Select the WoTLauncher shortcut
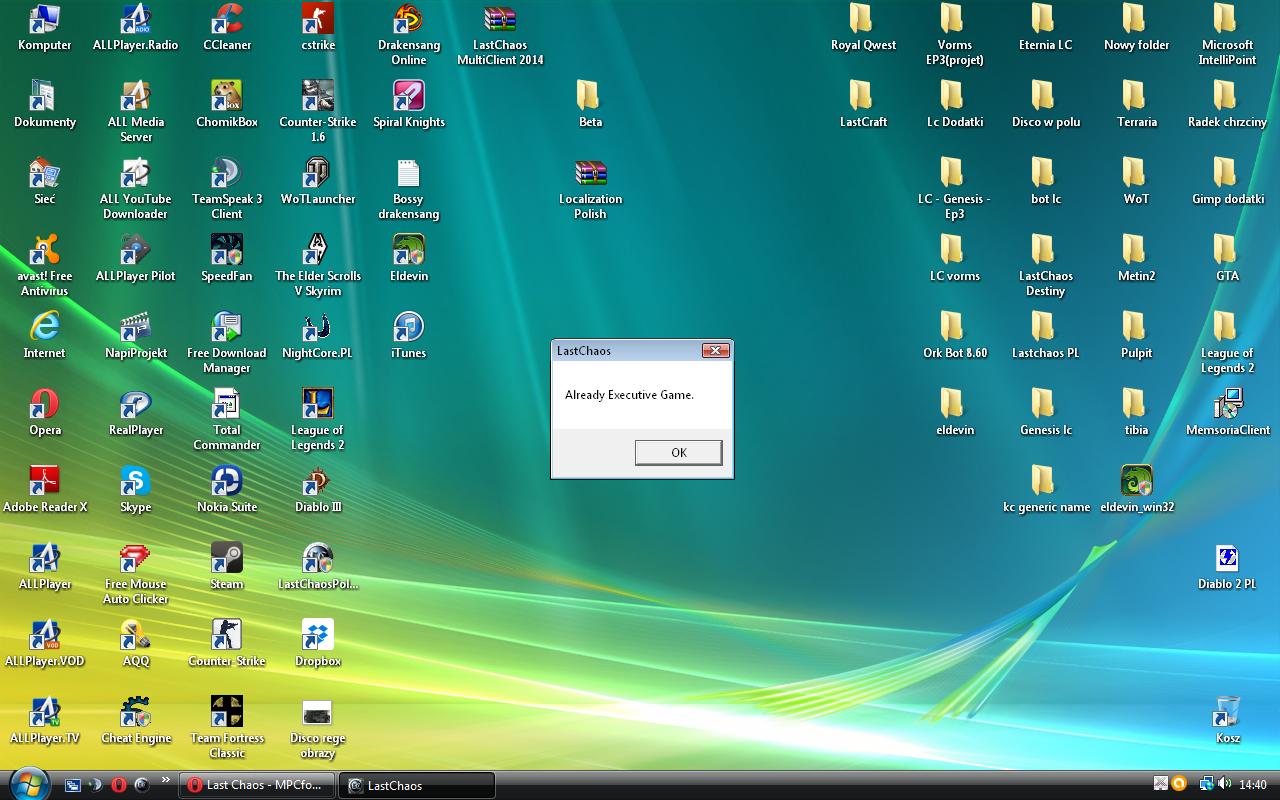Image resolution: width=1280 pixels, height=800 pixels. pos(318,182)
